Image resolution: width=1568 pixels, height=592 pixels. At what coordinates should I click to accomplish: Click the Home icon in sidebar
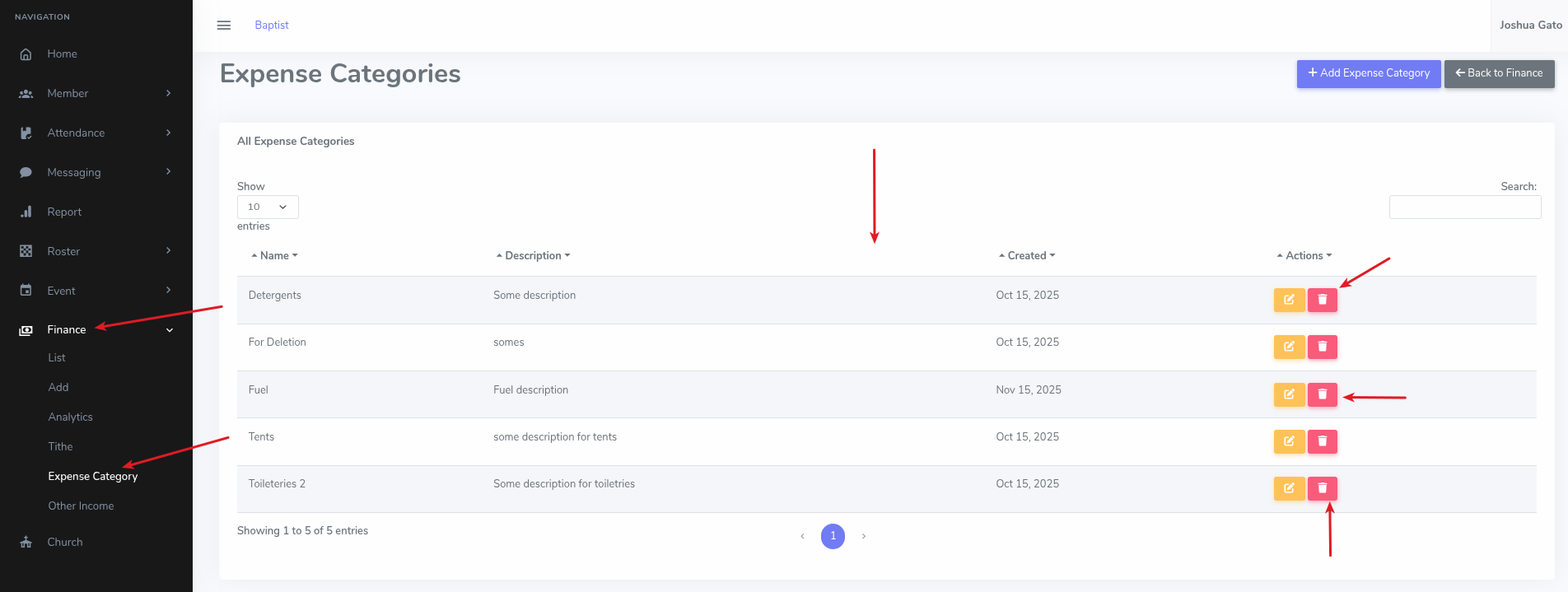coord(26,54)
